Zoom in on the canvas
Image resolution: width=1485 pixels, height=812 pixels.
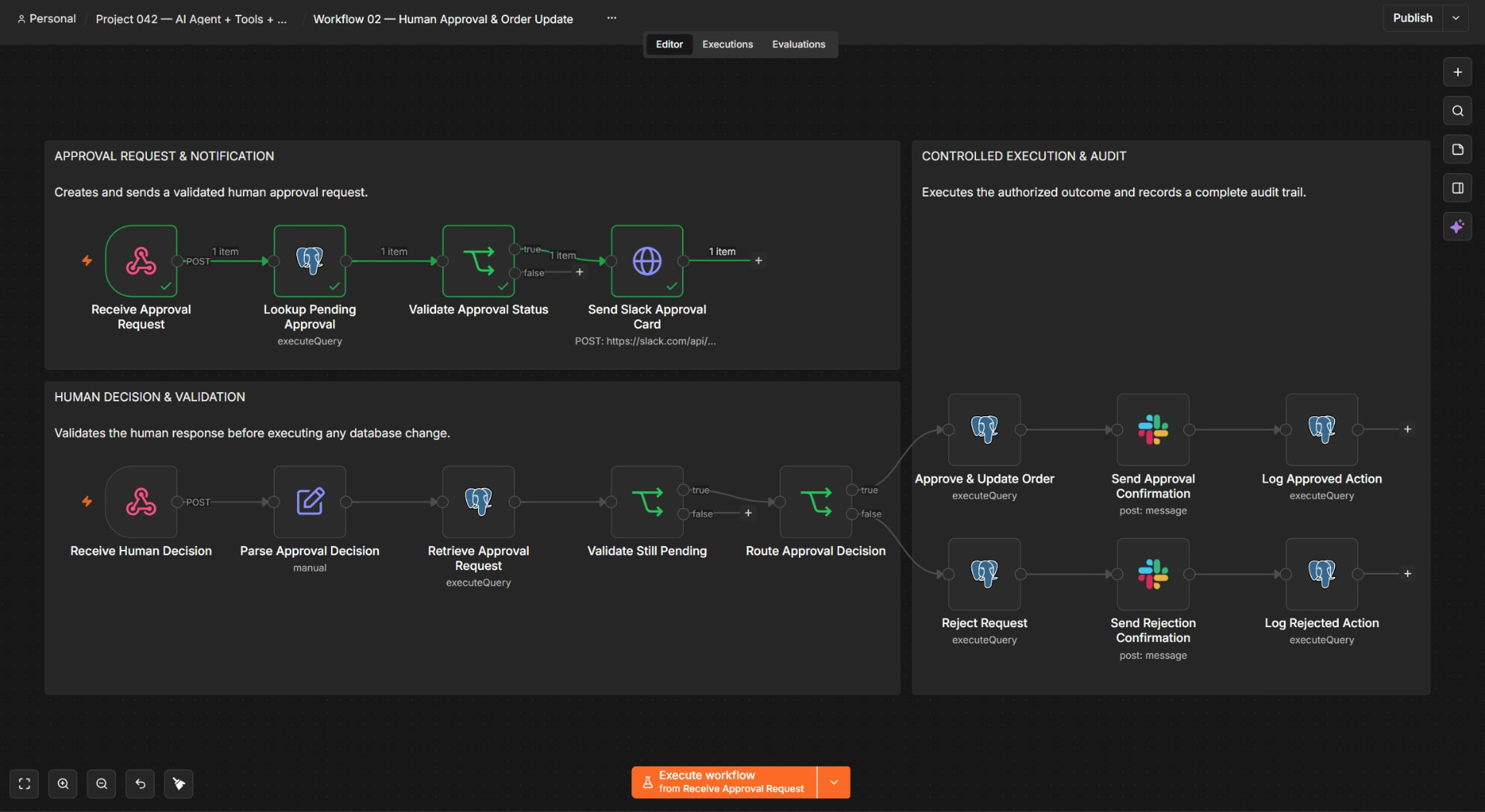63,783
